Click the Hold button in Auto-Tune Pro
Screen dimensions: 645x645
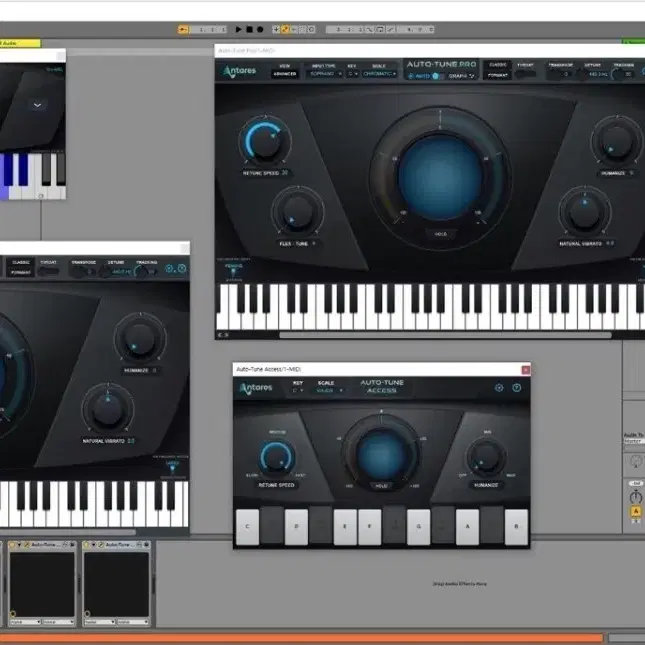440,232
